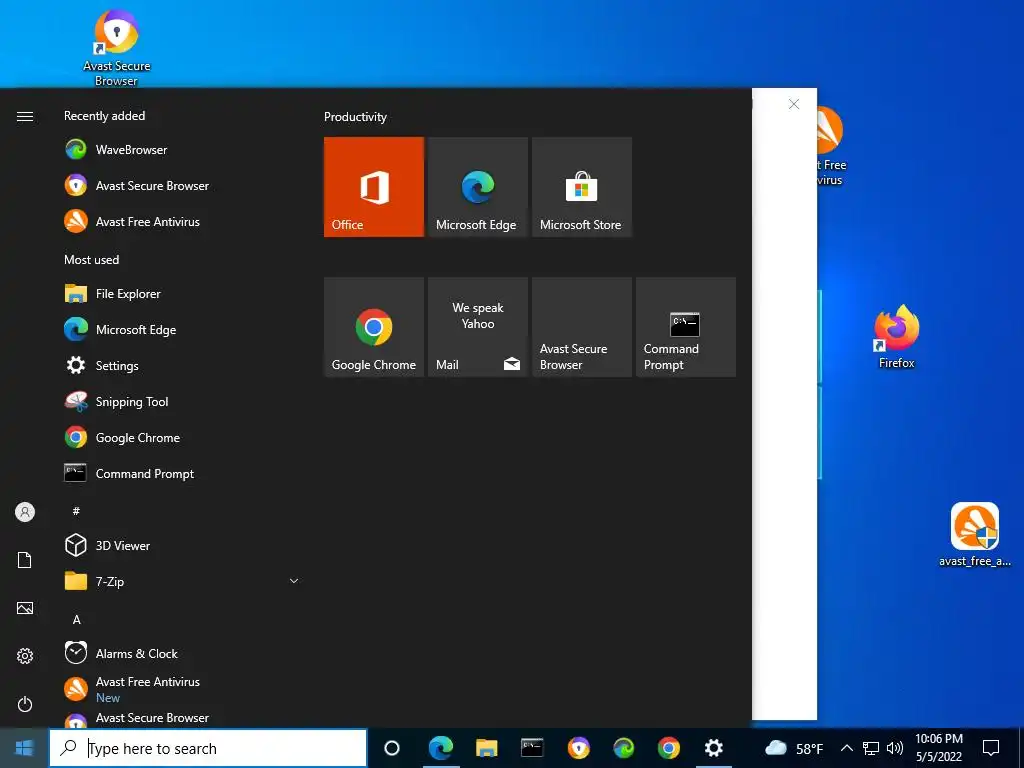Viewport: 1024px width, 768px height.
Task: Click the 'Most used' heading
Action: click(91, 259)
